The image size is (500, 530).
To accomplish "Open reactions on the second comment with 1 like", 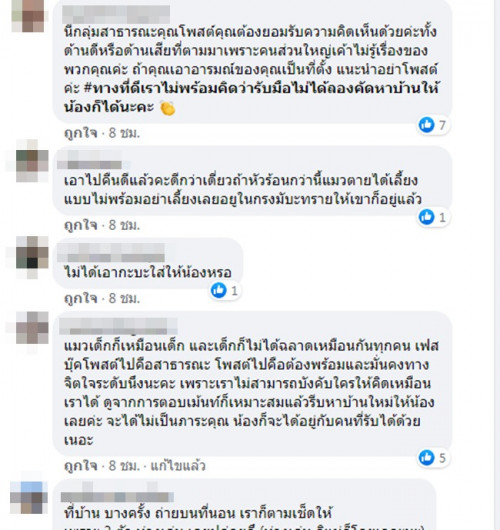I will [433, 217].
